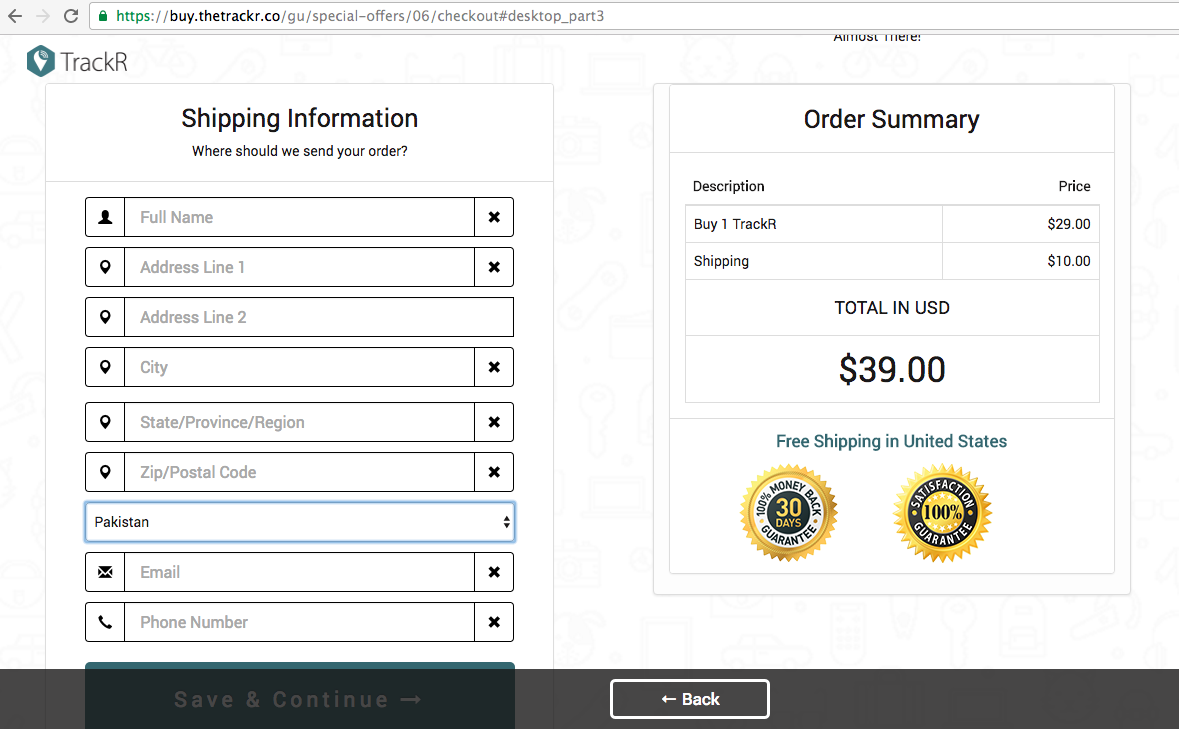Image resolution: width=1179 pixels, height=729 pixels.
Task: Click the browser address bar URL
Action: (x=360, y=16)
